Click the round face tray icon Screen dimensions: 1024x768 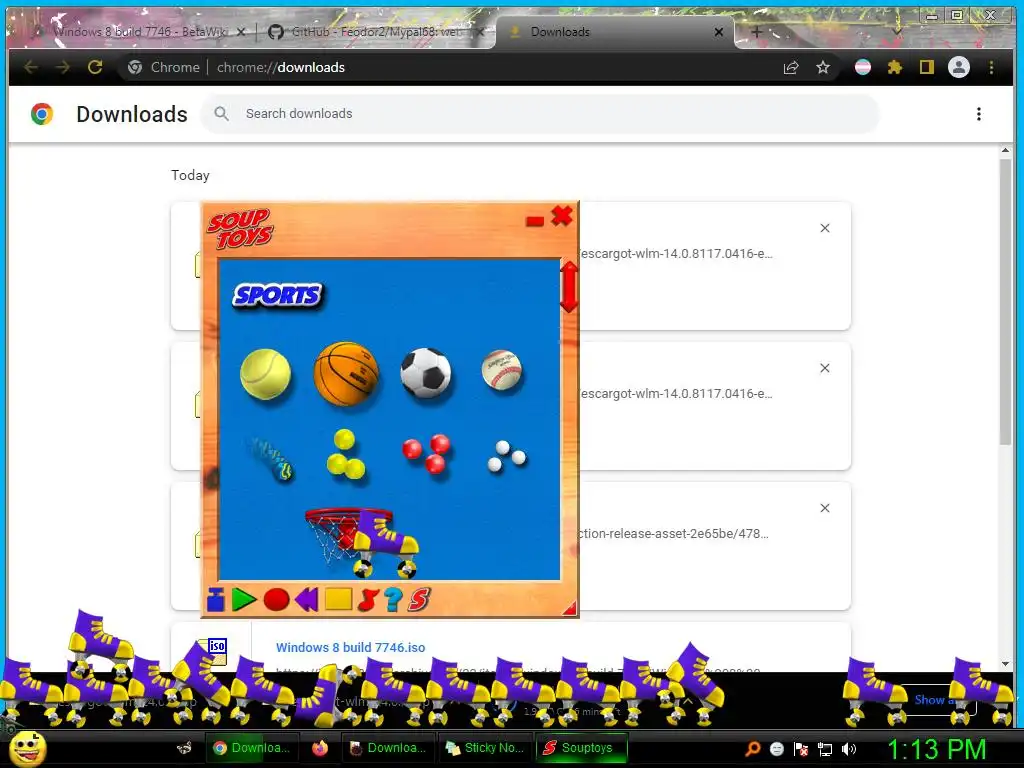[776, 749]
